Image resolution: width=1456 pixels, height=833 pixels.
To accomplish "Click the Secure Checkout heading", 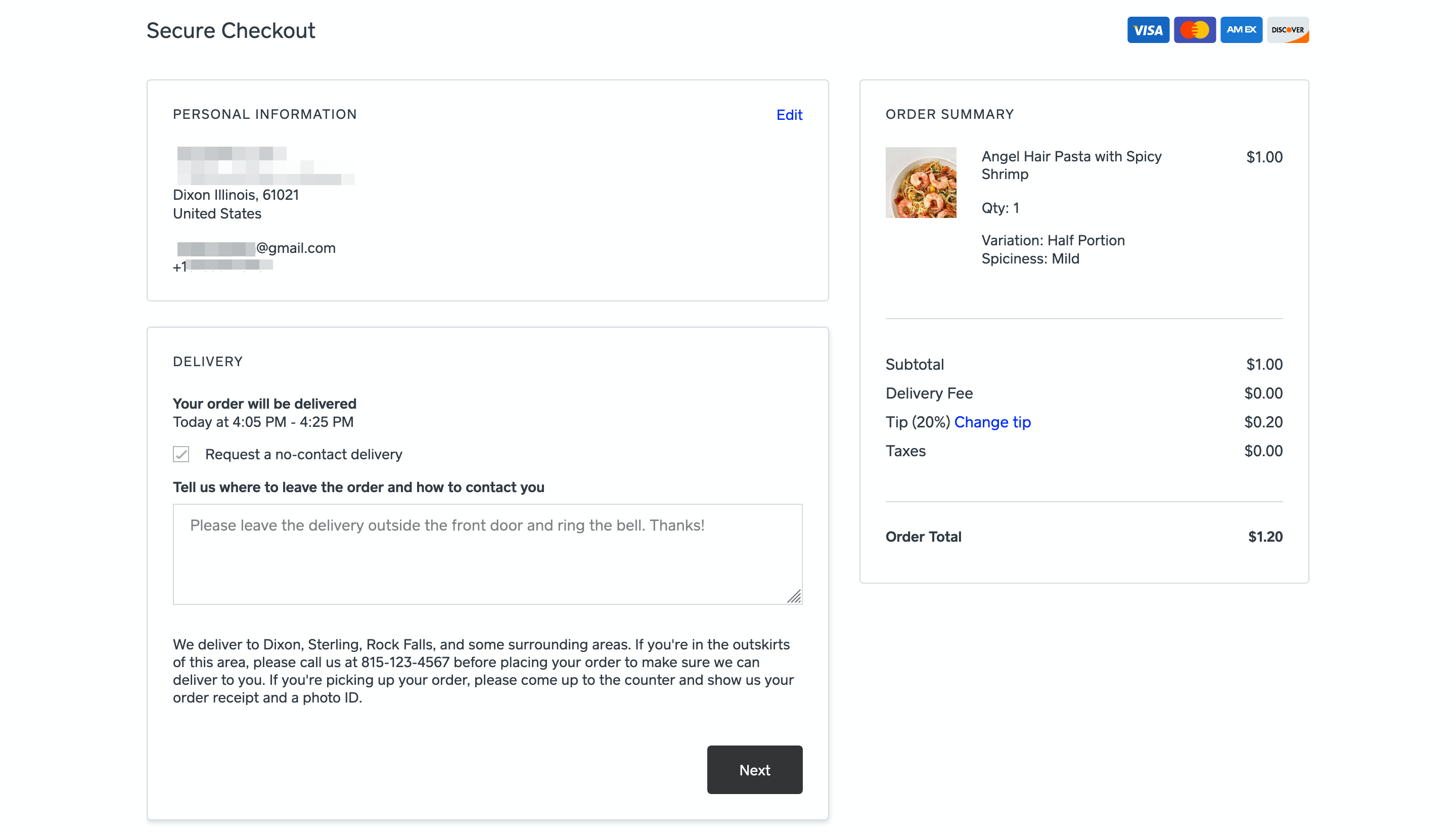I will click(231, 30).
